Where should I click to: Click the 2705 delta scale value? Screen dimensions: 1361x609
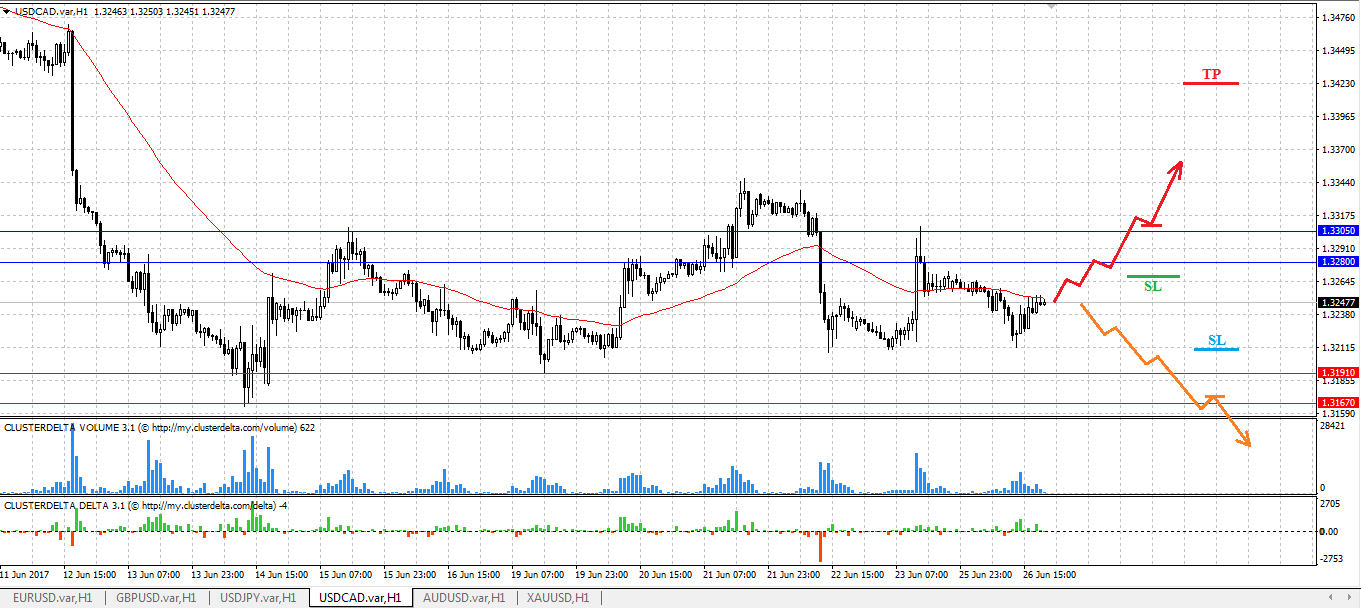1332,504
